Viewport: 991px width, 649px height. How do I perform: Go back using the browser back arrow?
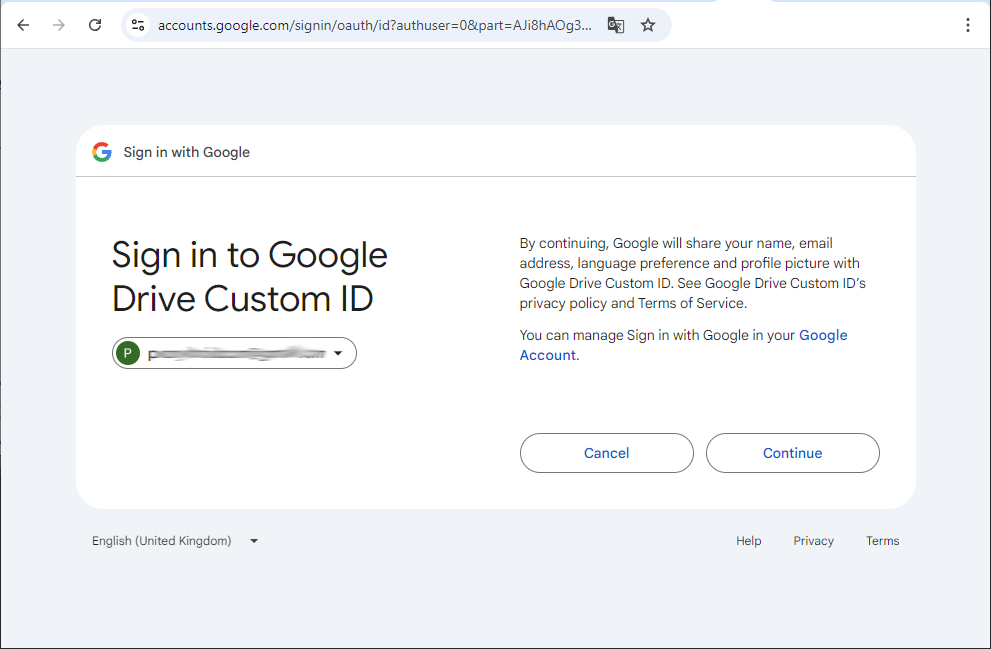click(x=23, y=25)
